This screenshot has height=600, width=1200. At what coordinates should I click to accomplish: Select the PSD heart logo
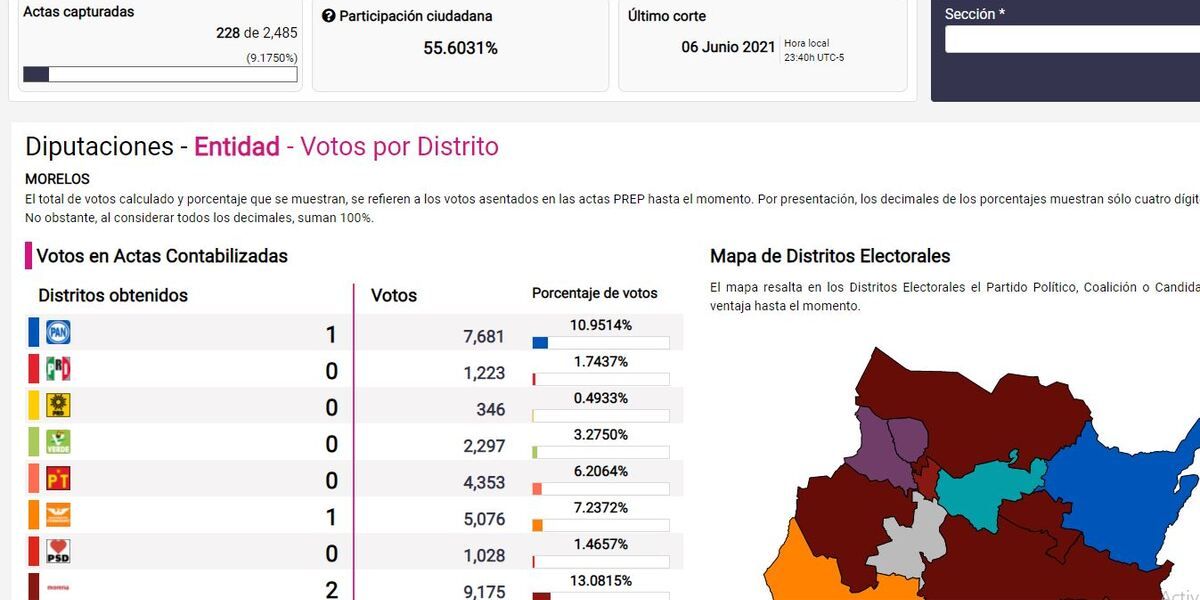coord(58,551)
